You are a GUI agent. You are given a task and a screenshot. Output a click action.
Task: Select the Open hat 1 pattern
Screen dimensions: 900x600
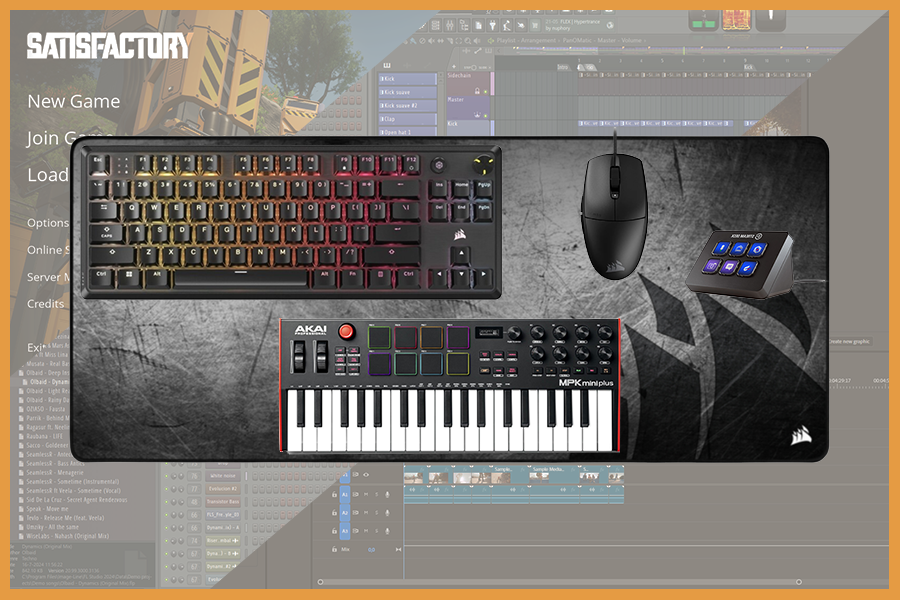coord(408,131)
